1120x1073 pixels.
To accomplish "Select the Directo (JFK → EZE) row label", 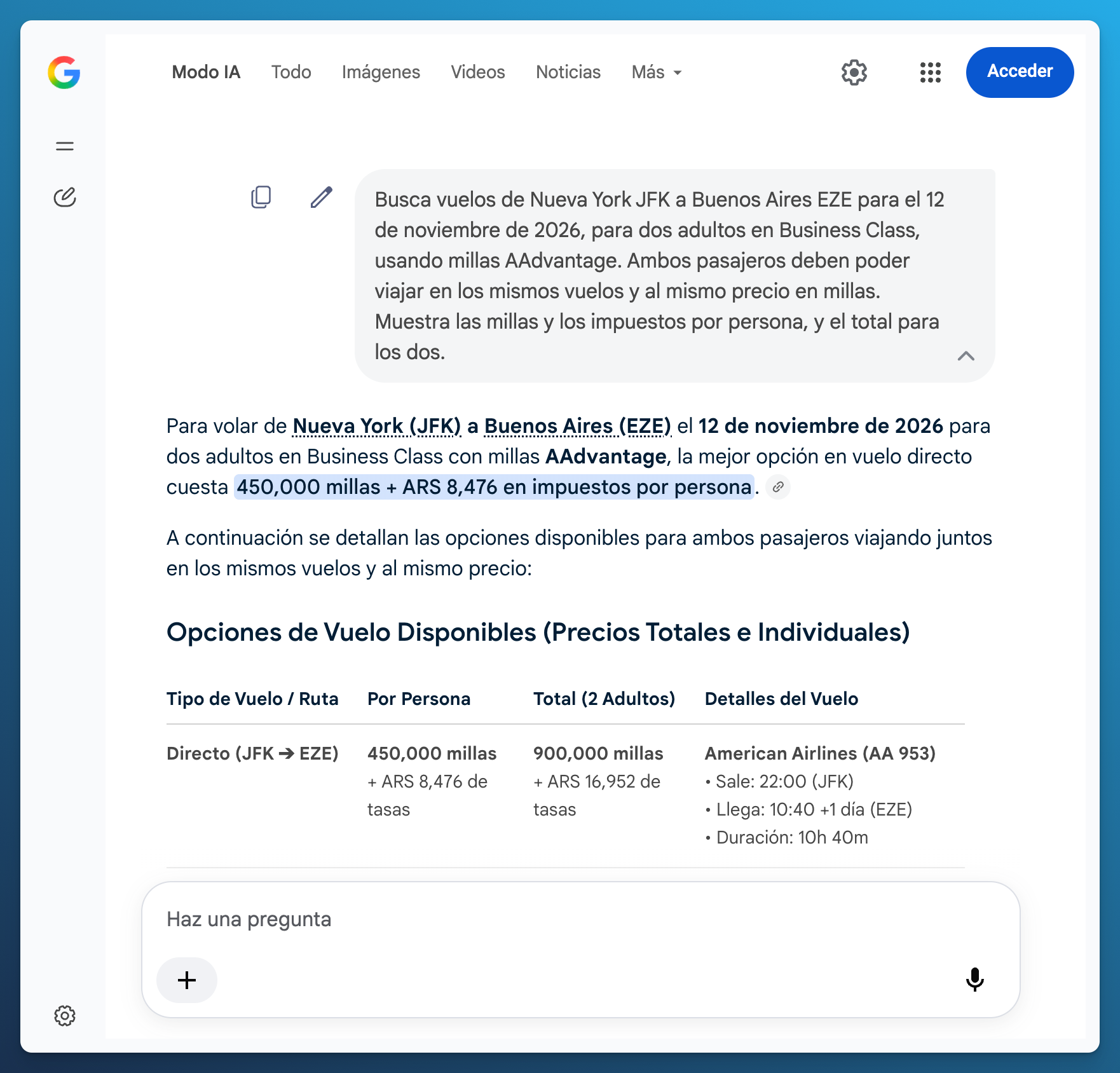I will pyautogui.click(x=252, y=753).
